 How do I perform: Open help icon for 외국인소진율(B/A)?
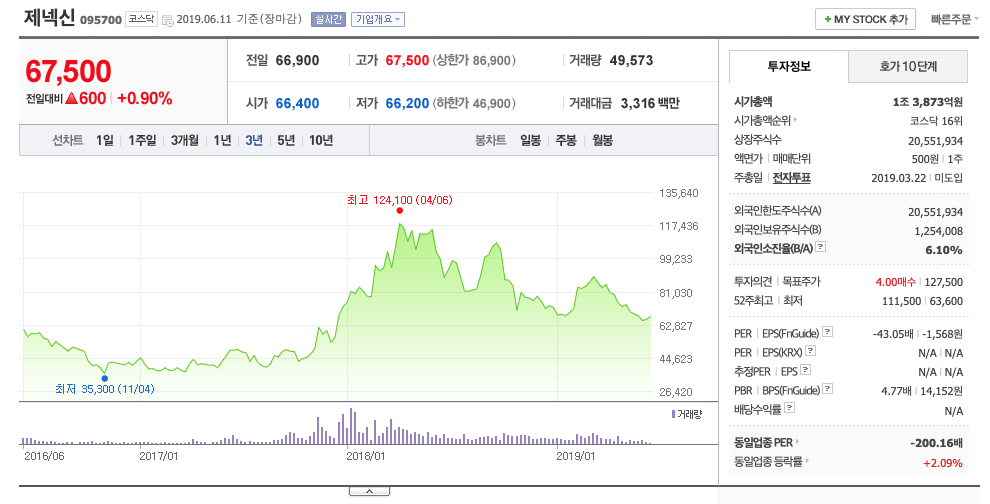click(x=820, y=247)
